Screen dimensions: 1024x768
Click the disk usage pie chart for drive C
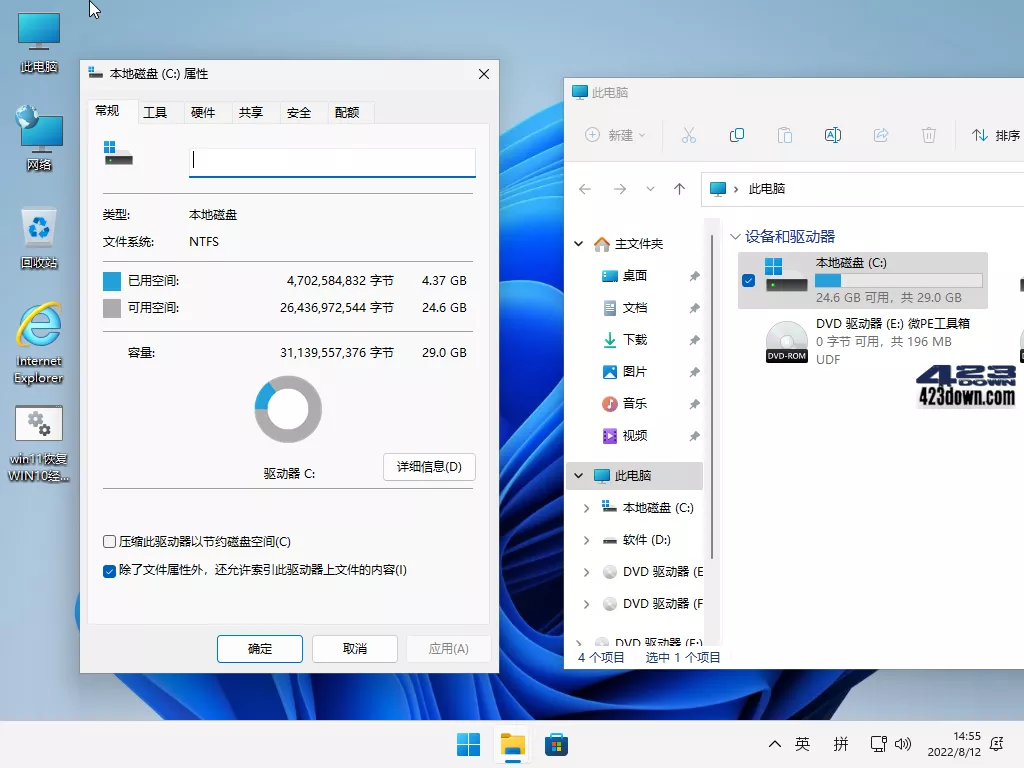pyautogui.click(x=288, y=408)
